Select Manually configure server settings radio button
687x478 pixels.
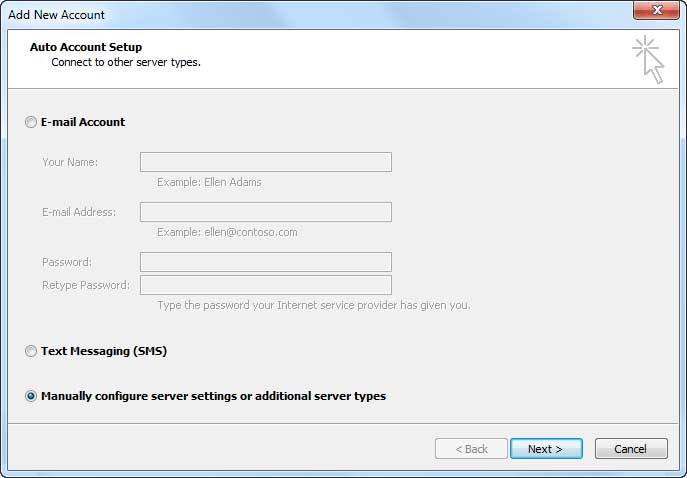tap(31, 396)
